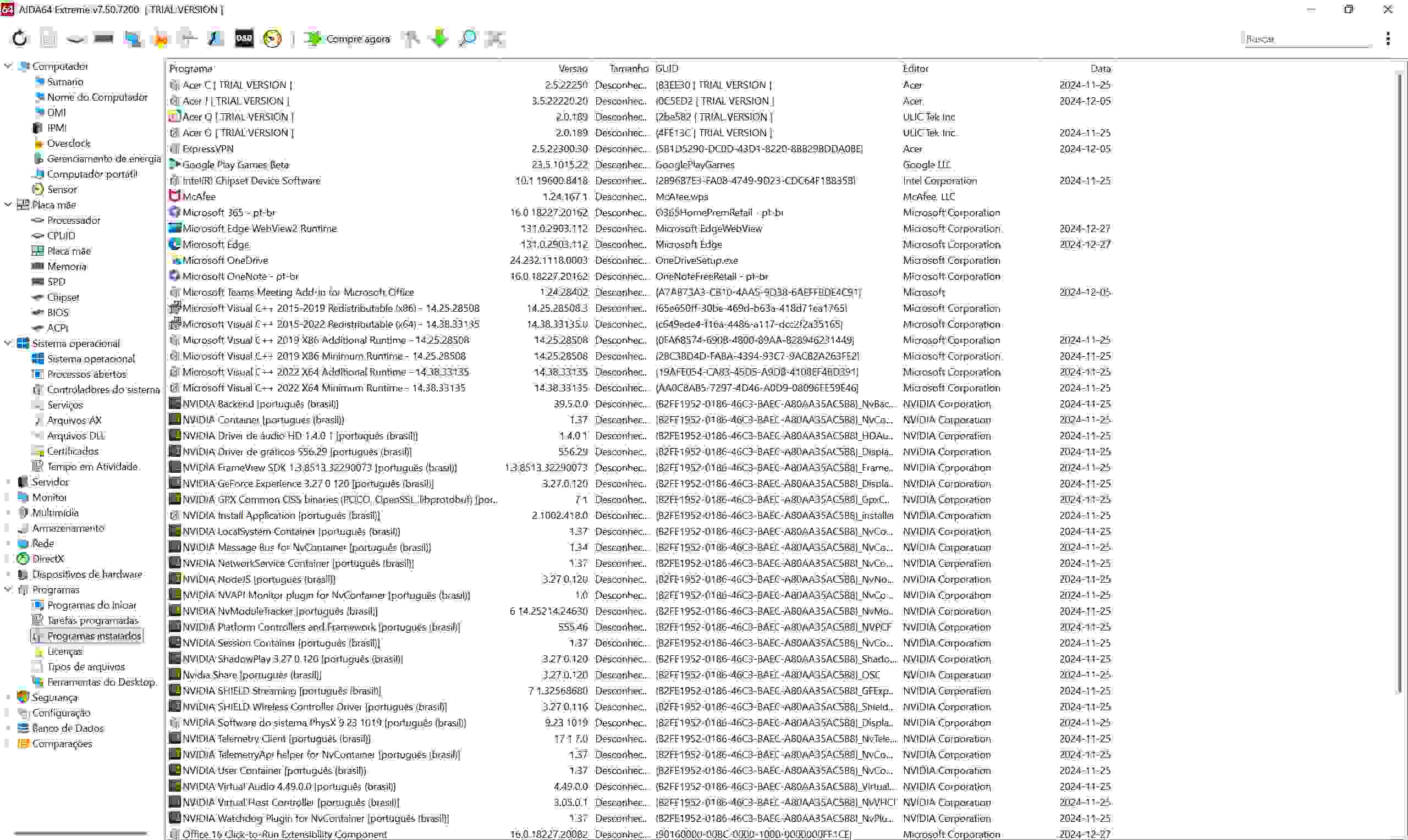Open the SensorPanel gauge toolbar icon
The height and width of the screenshot is (840, 1408).
(x=272, y=38)
